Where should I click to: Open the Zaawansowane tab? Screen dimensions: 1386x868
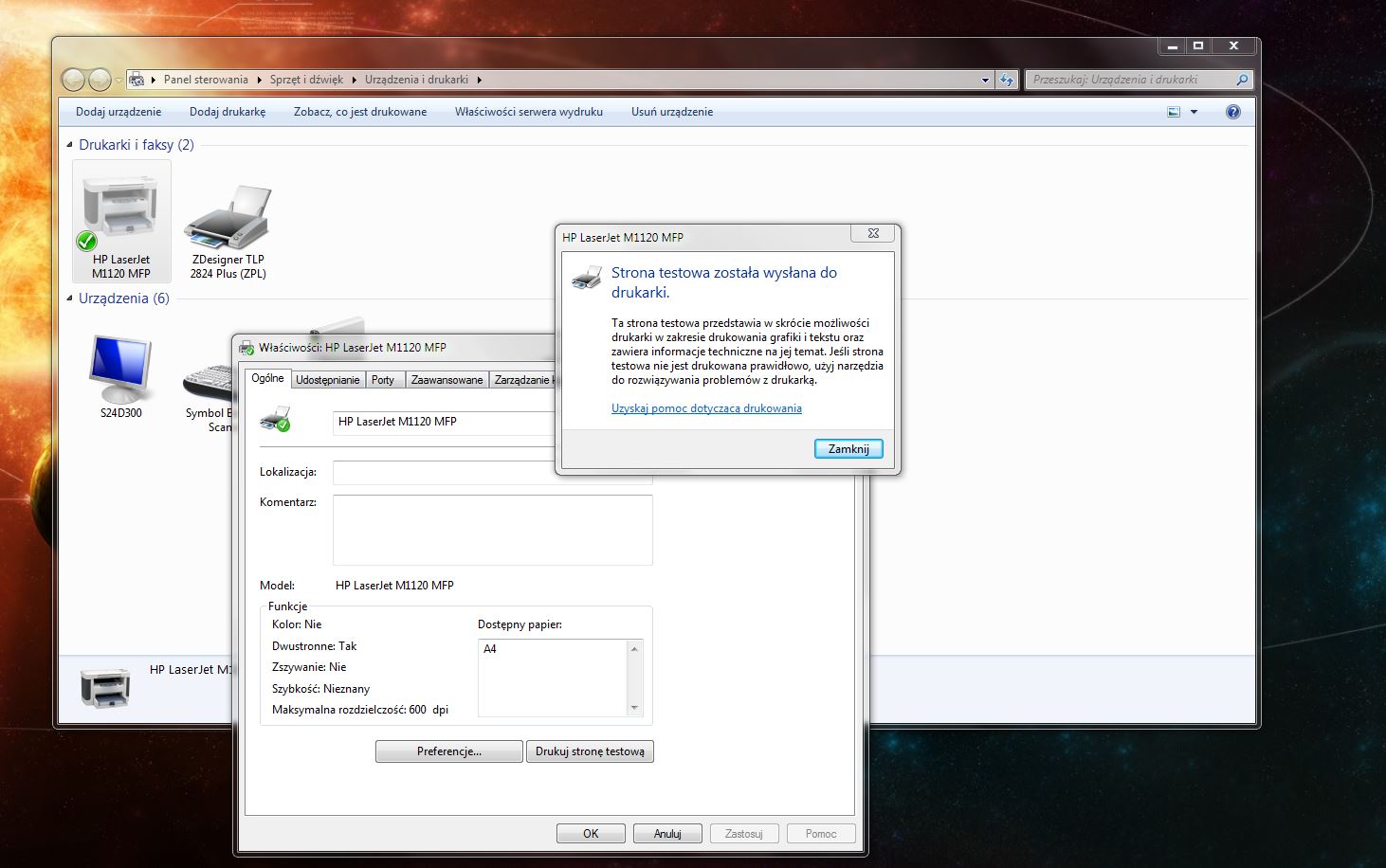pos(447,380)
